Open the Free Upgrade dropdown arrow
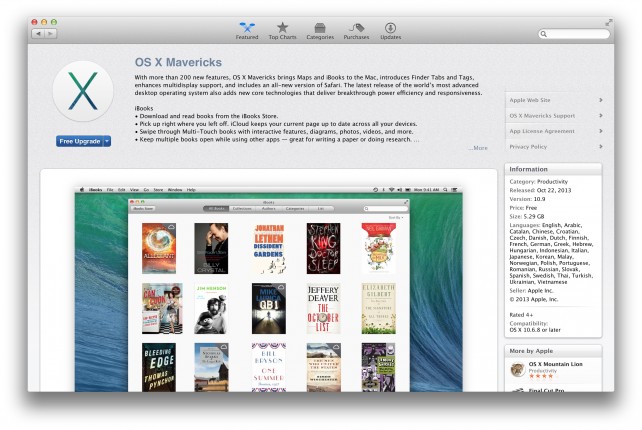 107,141
